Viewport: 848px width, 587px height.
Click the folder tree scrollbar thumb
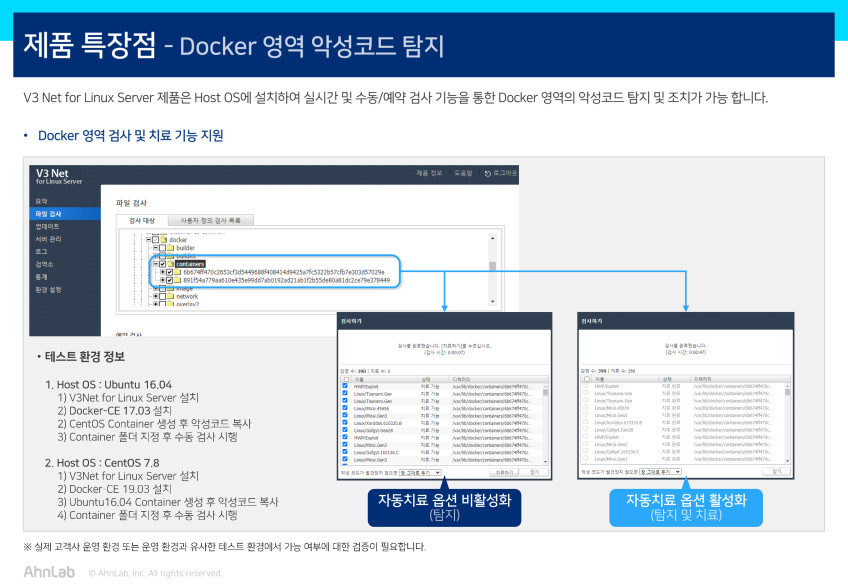(492, 266)
